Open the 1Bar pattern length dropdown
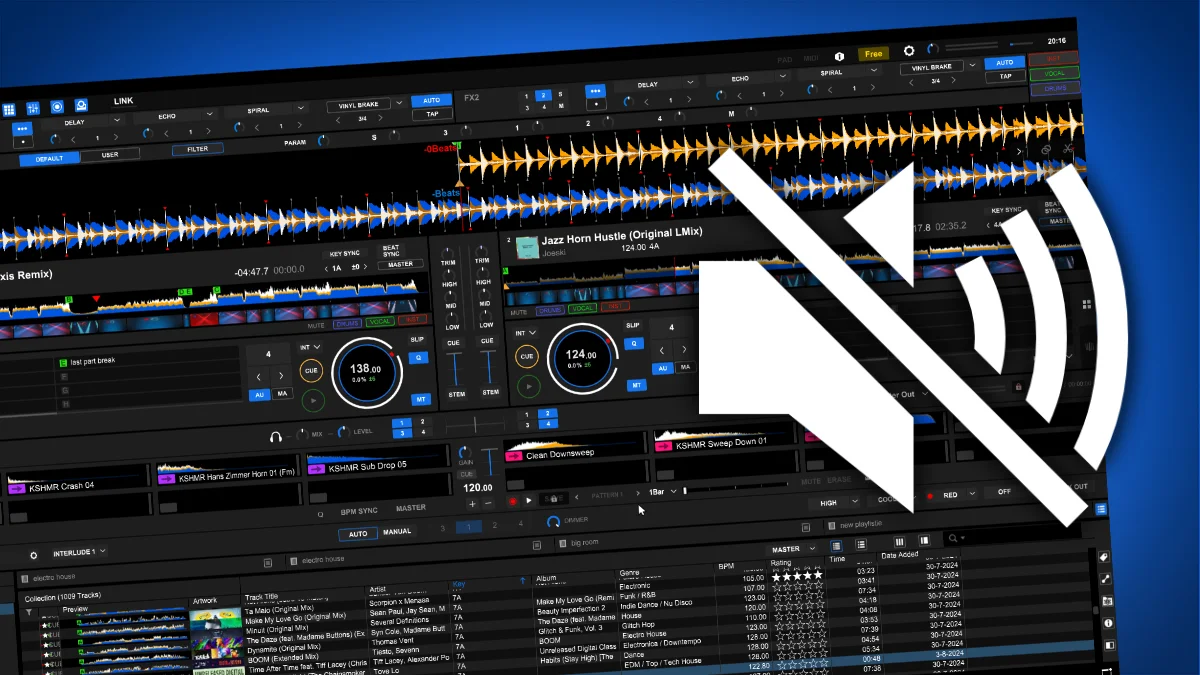This screenshot has height=675, width=1200. point(663,491)
